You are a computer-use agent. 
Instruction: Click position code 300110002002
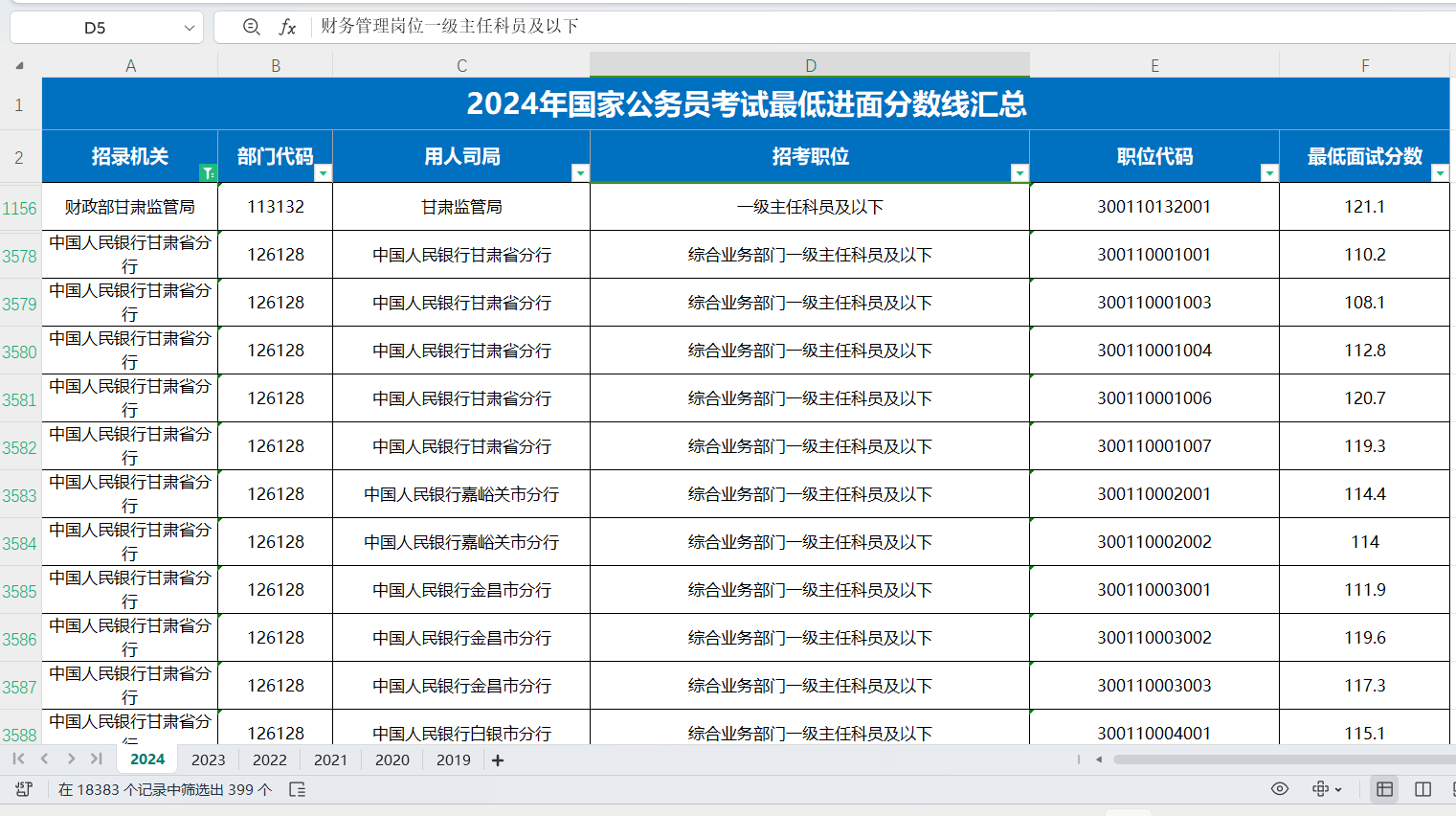[x=1154, y=542]
